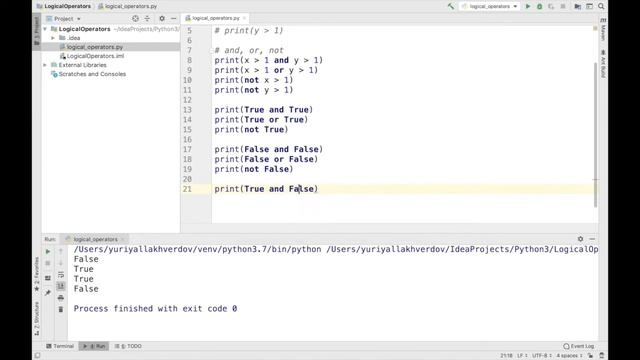Change 4 spaces indent setting
The image size is (640, 360).
click(x=569, y=356)
